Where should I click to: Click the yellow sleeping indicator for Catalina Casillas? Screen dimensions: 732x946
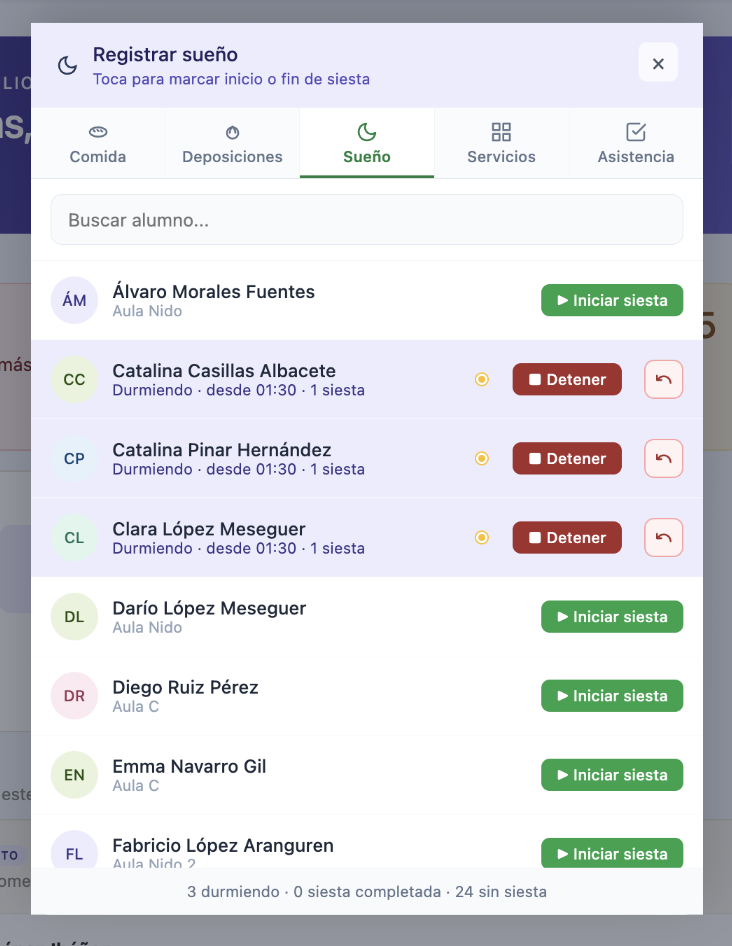(x=482, y=379)
